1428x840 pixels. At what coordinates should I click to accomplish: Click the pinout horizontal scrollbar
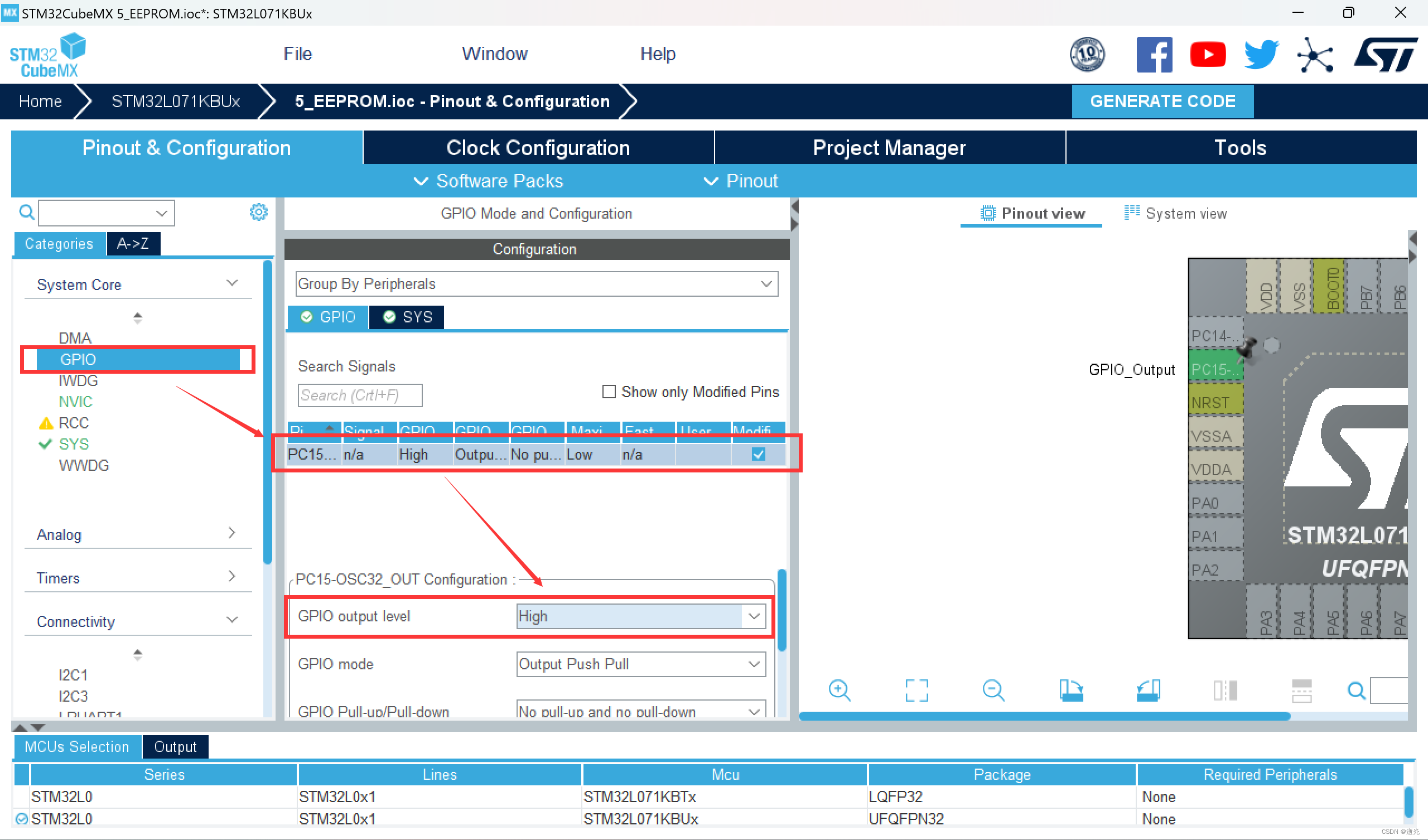pos(1044,716)
